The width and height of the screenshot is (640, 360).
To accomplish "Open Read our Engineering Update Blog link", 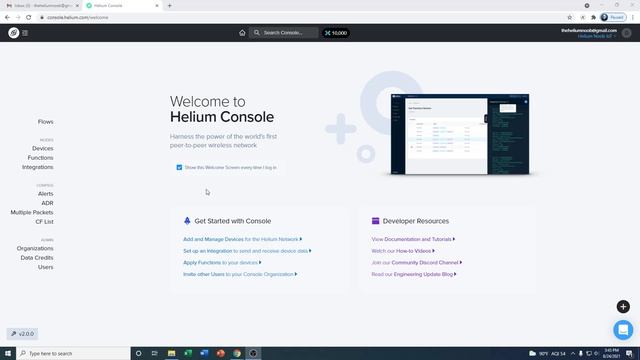I will point(414,274).
